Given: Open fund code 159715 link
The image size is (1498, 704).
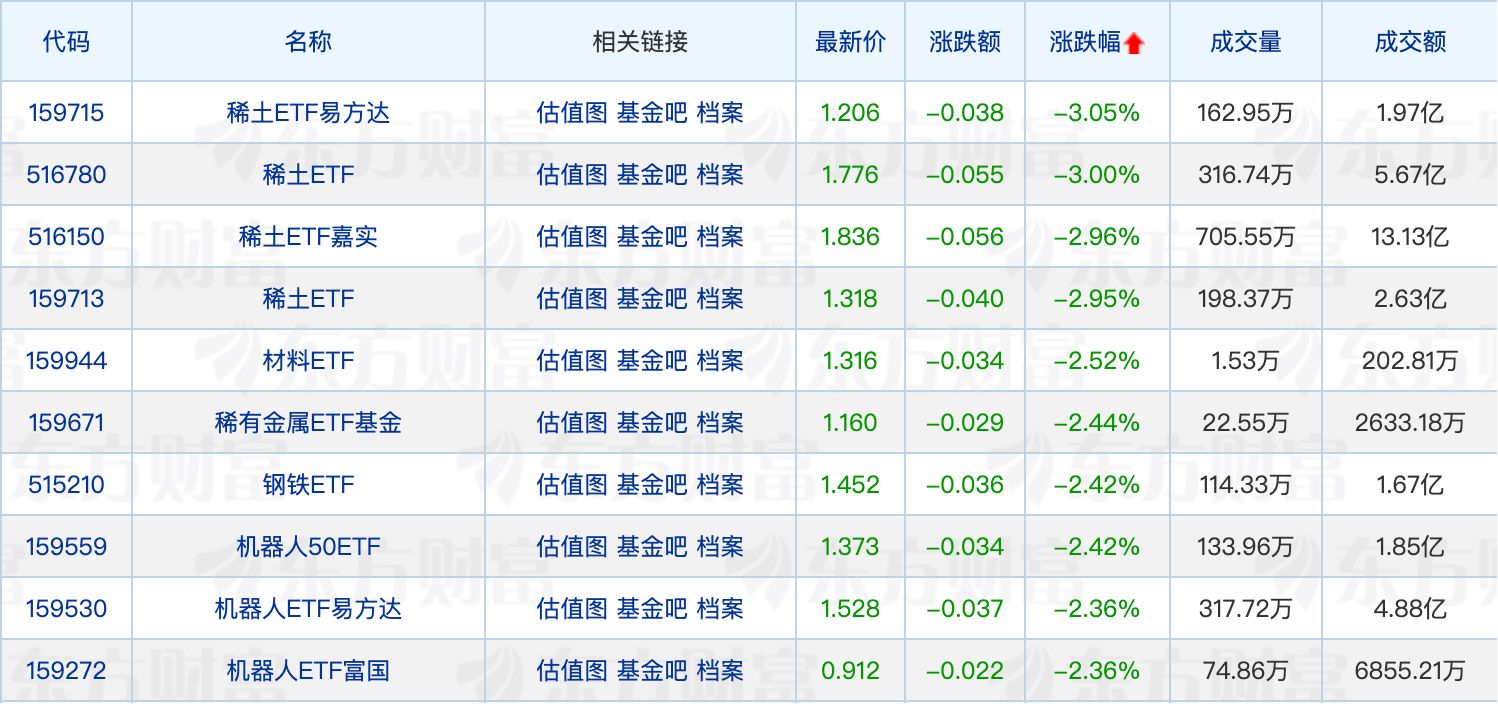Looking at the screenshot, I should (66, 113).
